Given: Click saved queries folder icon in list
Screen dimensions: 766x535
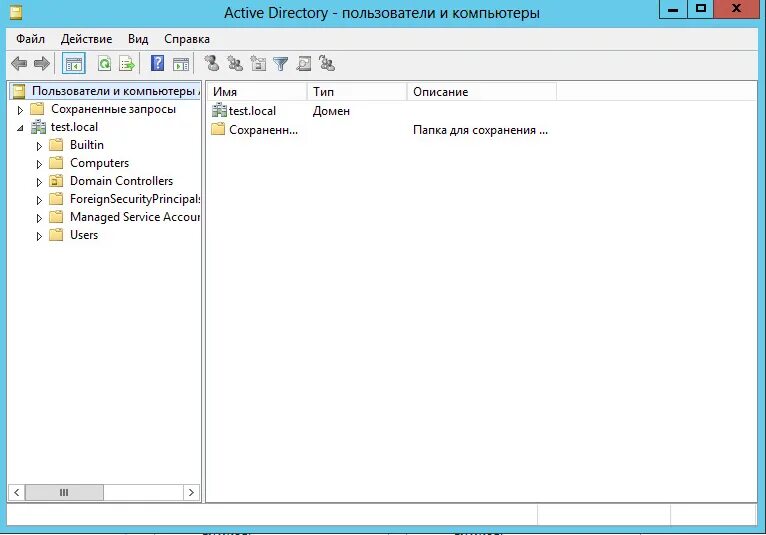Looking at the screenshot, I should pyautogui.click(x=218, y=129).
